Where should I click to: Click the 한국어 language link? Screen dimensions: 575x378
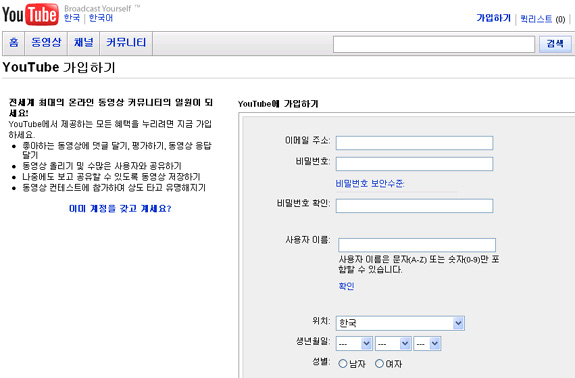pos(101,18)
